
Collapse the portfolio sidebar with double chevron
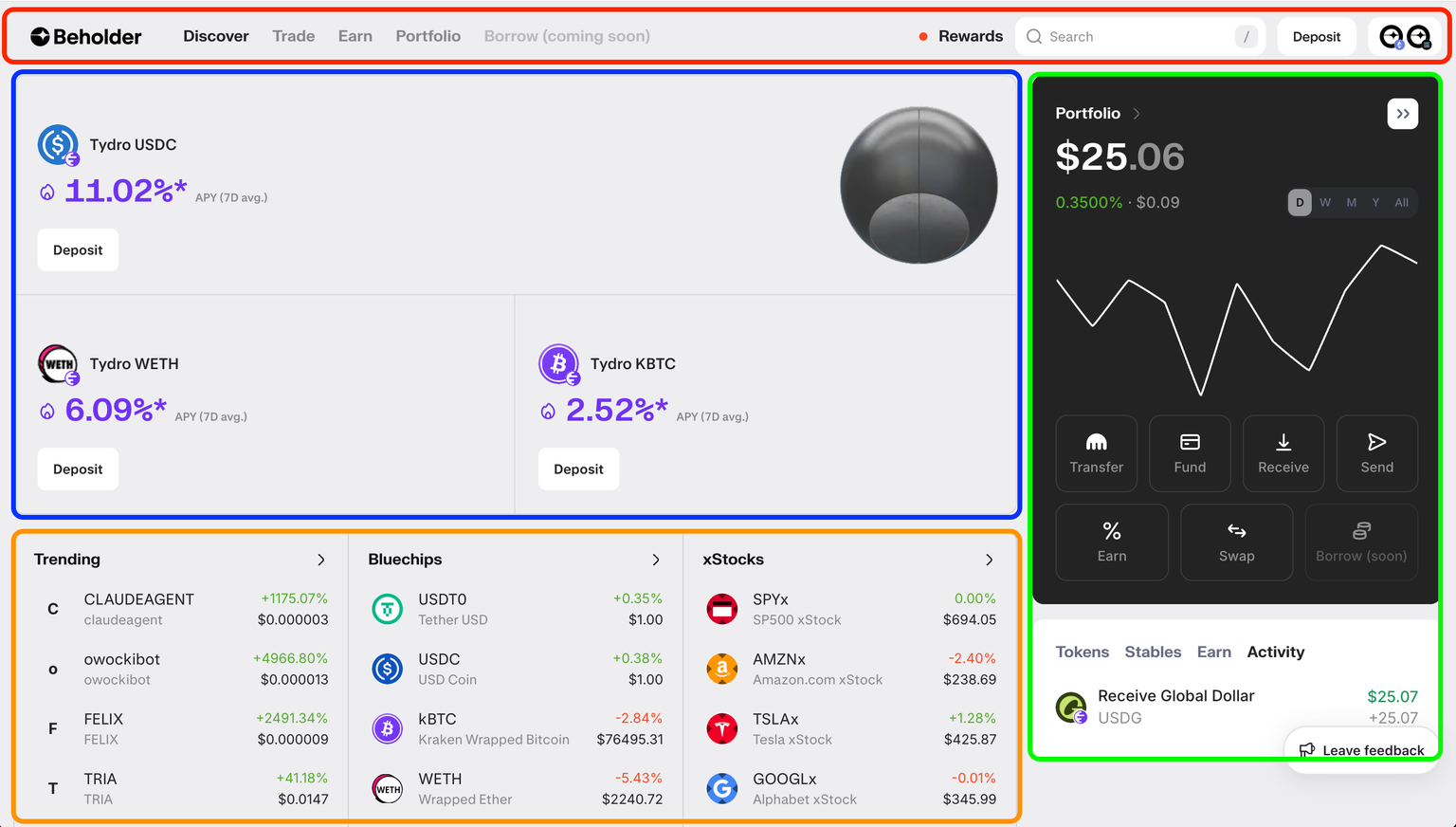tap(1402, 114)
